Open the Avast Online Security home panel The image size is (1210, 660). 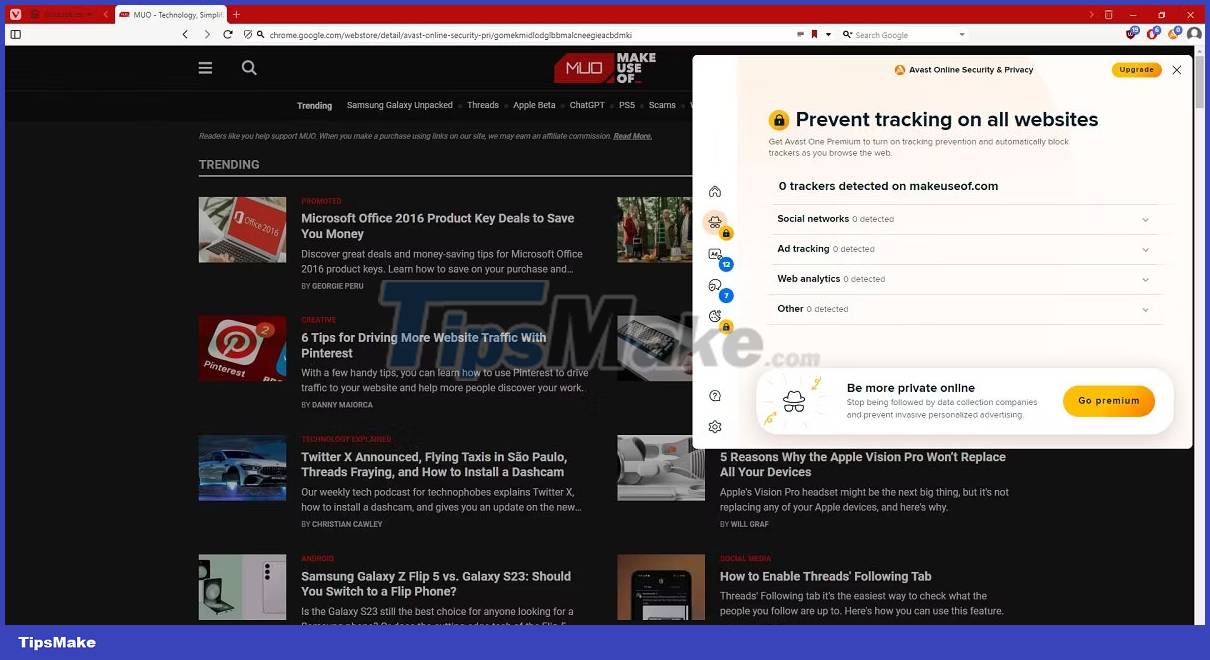pyautogui.click(x=715, y=190)
